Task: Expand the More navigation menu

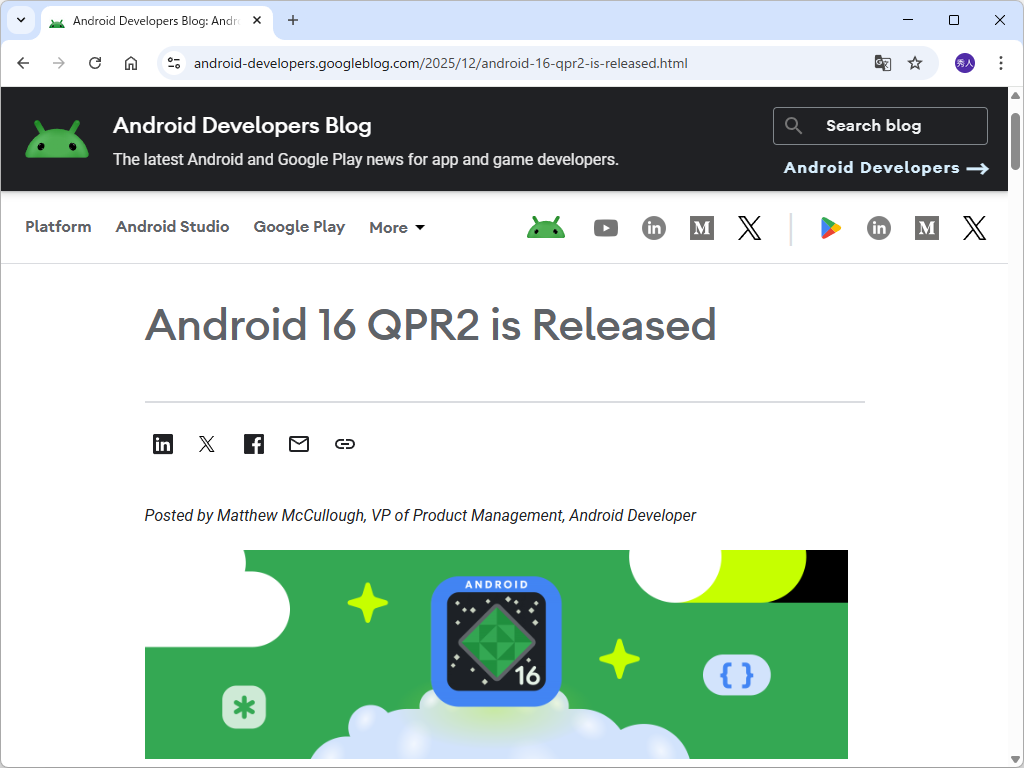Action: [x=396, y=227]
